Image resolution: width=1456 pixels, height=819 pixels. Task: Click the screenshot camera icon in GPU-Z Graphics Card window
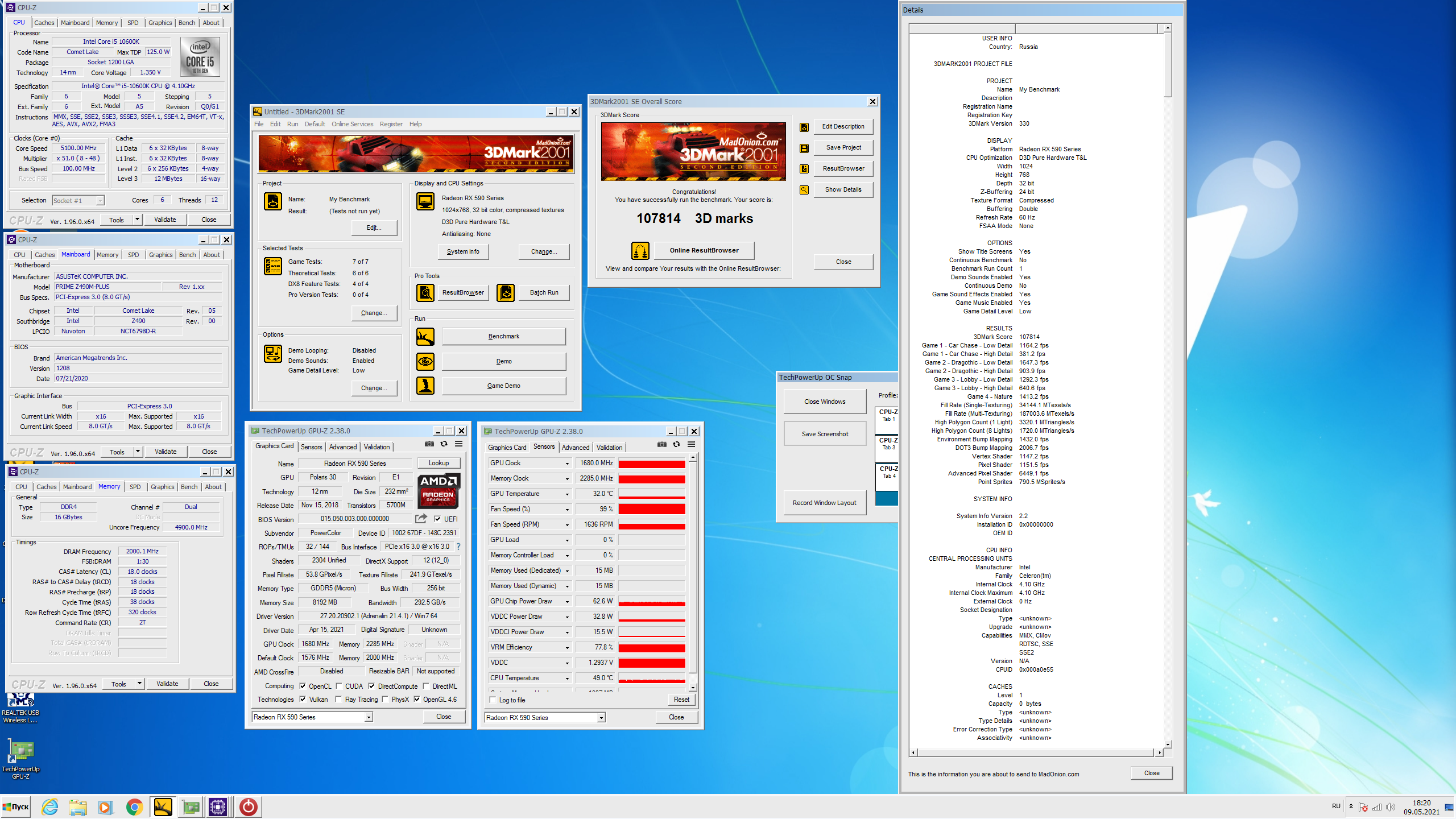click(x=429, y=444)
